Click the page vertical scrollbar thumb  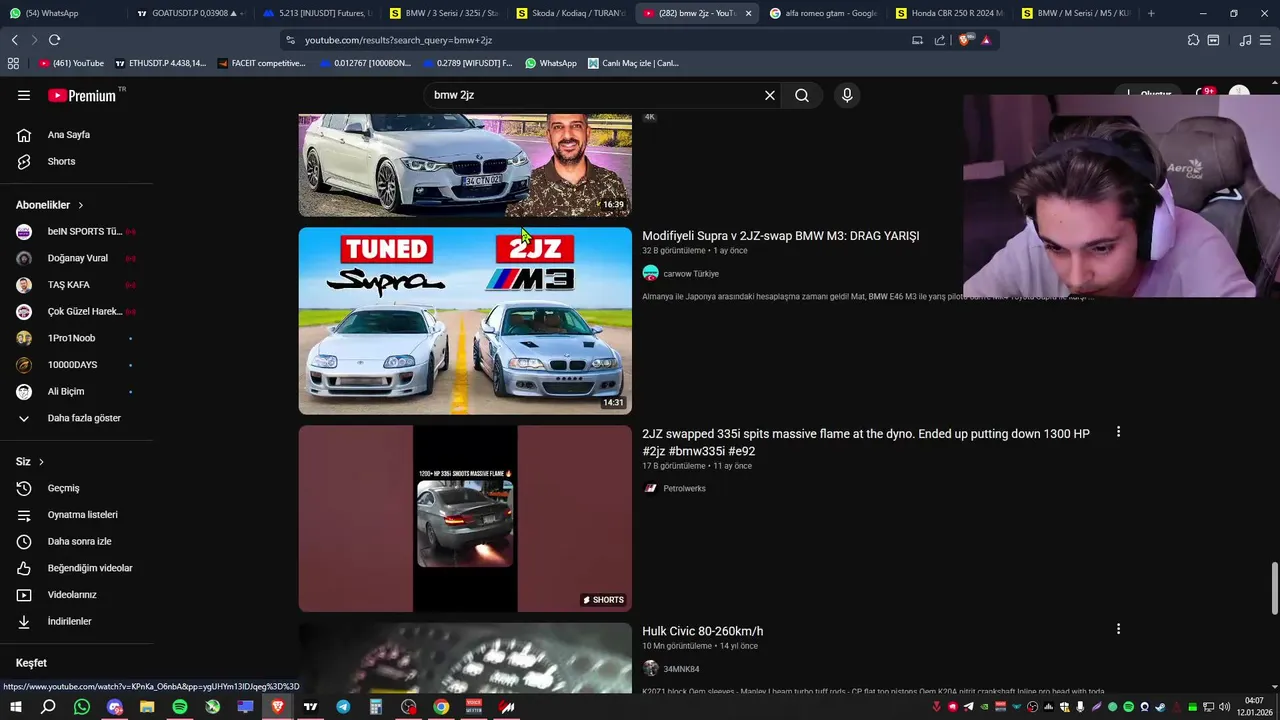pos(1274,589)
